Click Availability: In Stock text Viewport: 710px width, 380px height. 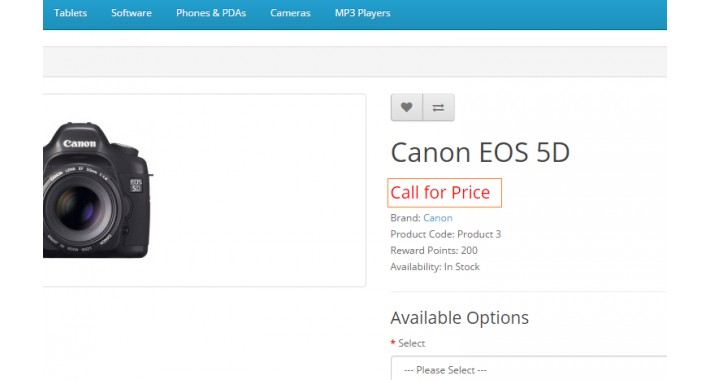[x=435, y=267]
